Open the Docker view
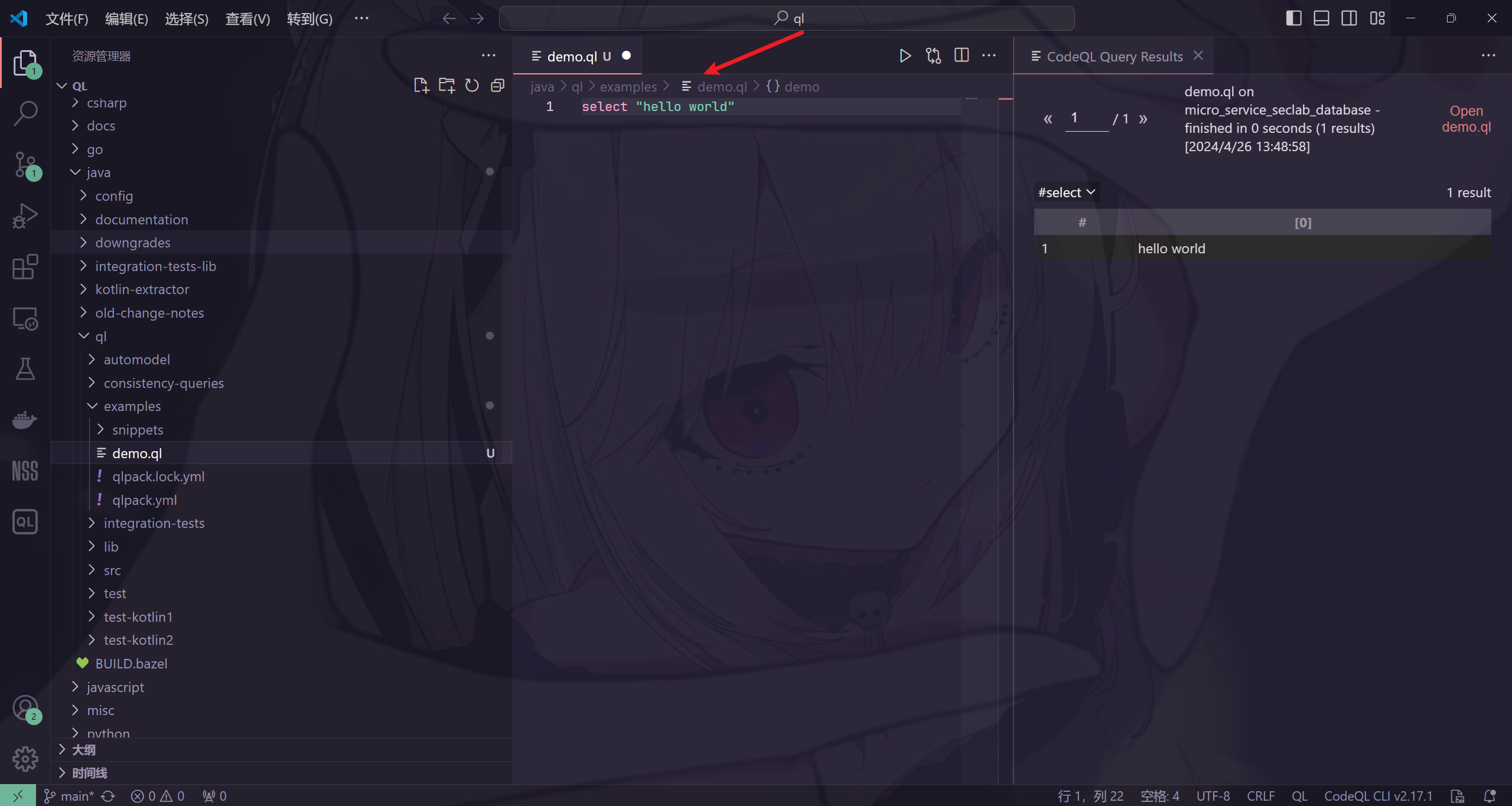Viewport: 1512px width, 806px height. click(25, 420)
